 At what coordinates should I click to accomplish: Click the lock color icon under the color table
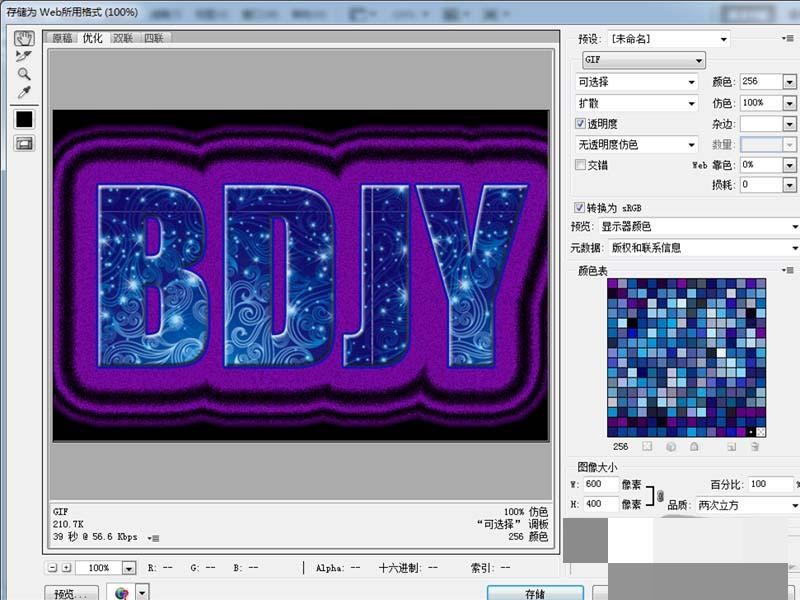695,446
